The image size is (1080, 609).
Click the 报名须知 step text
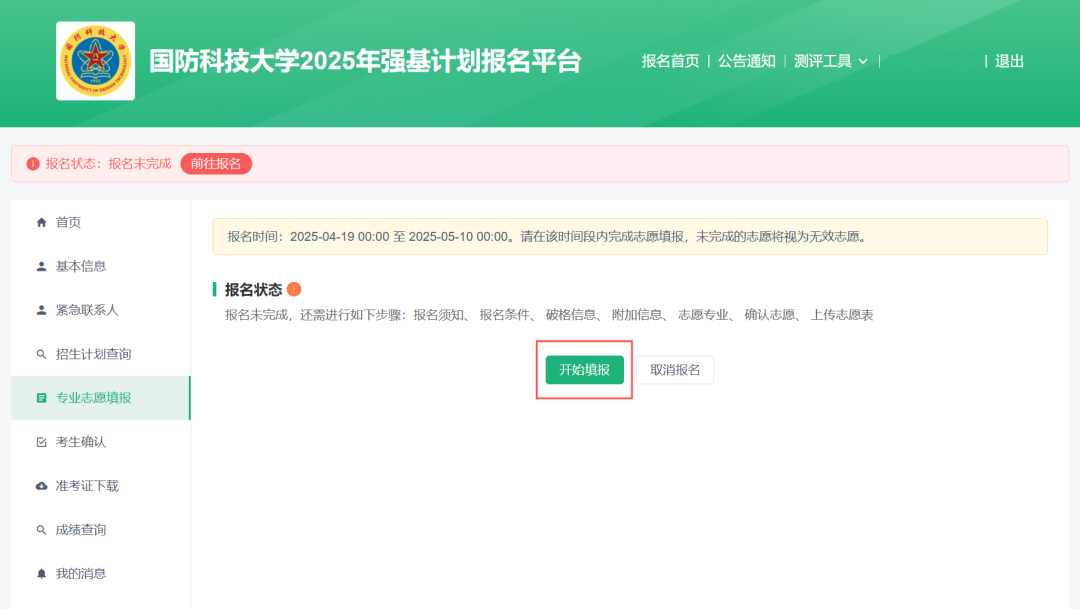439,315
